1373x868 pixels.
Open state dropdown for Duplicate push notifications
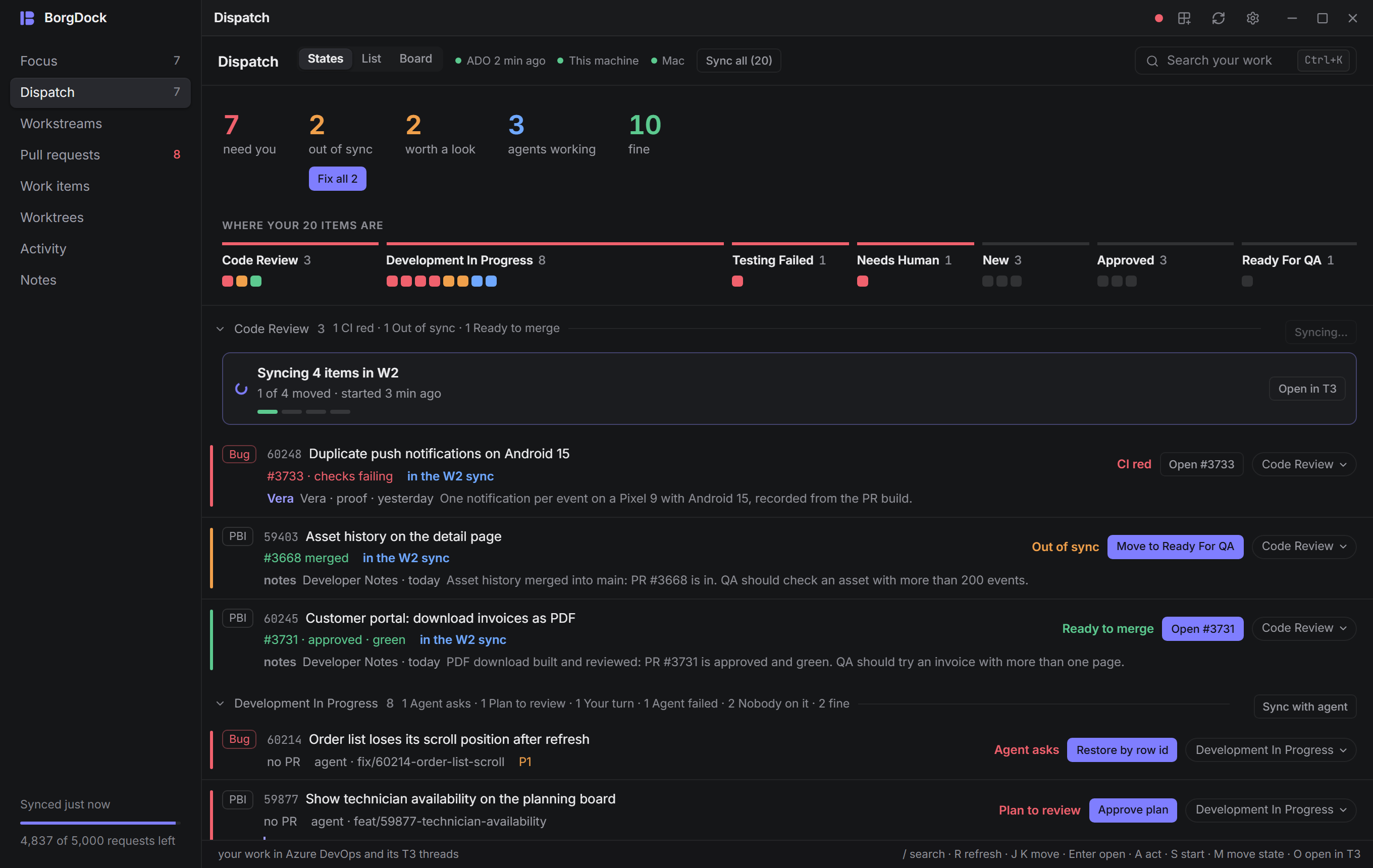point(1304,464)
